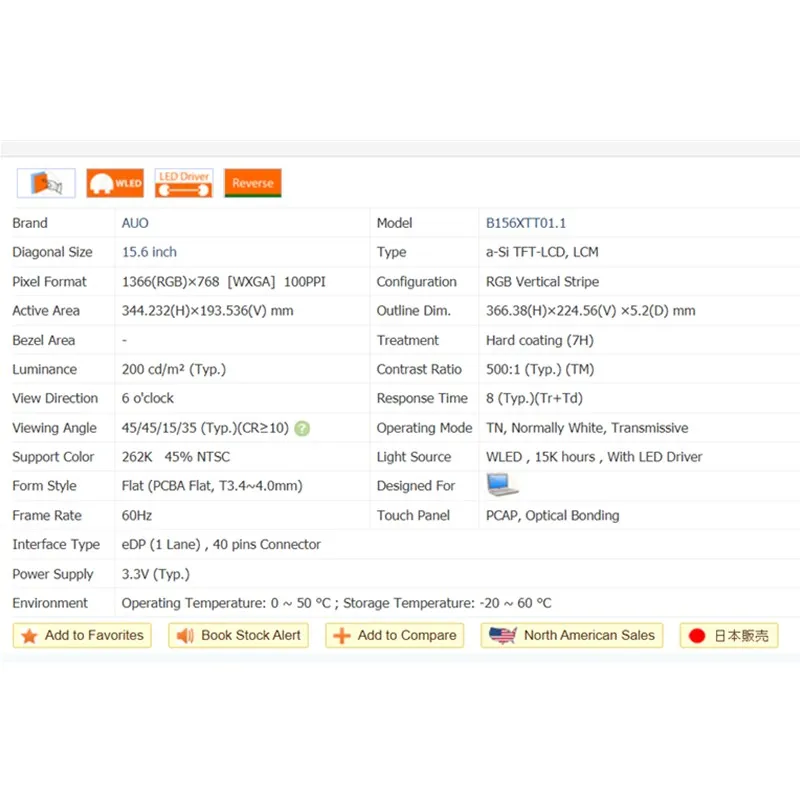Click the Interface Type row label

tap(56, 544)
